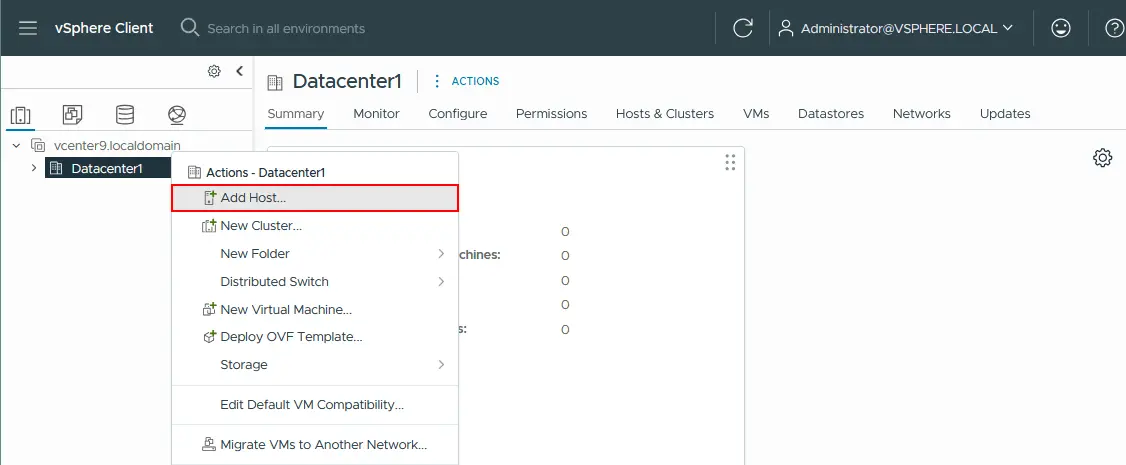The image size is (1126, 465).
Task: Open the hamburger main menu
Action: [x=27, y=28]
